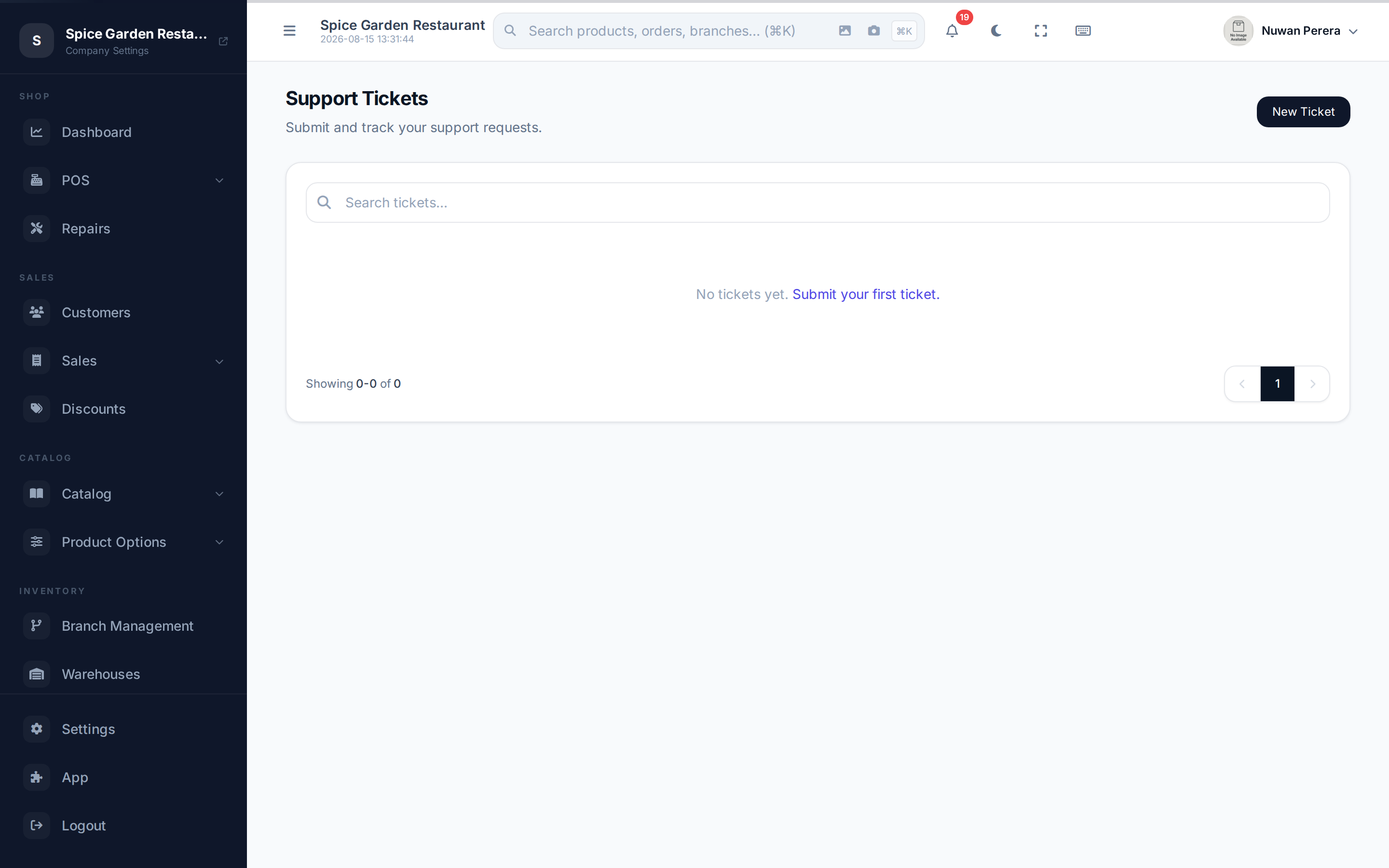1389x868 pixels.
Task: Click camera scan icon in search bar
Action: (873, 31)
